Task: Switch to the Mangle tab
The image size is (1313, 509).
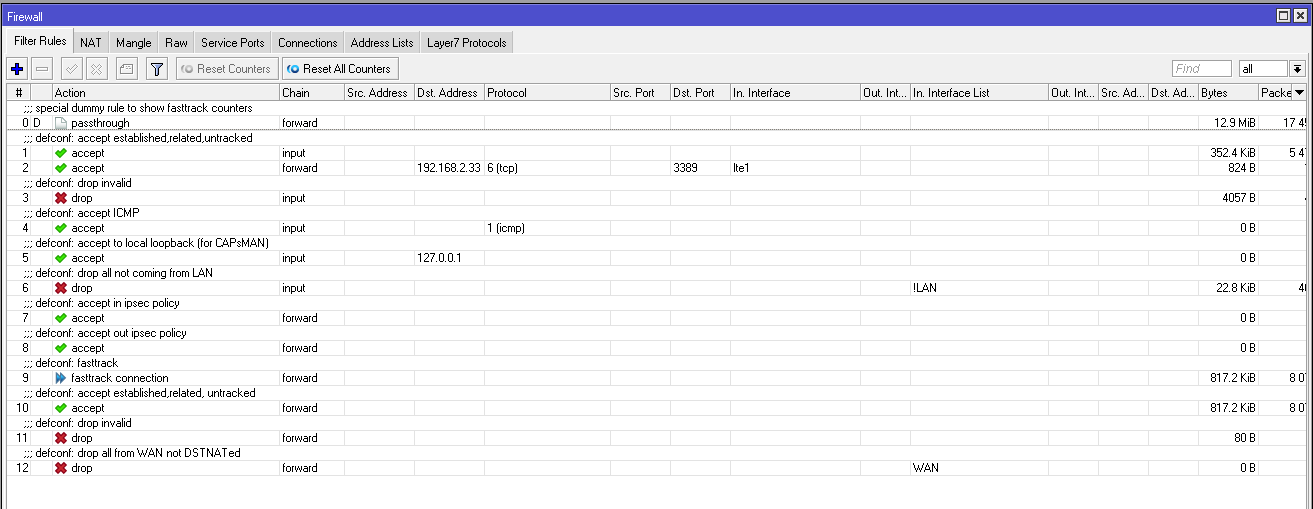Action: pos(133,43)
